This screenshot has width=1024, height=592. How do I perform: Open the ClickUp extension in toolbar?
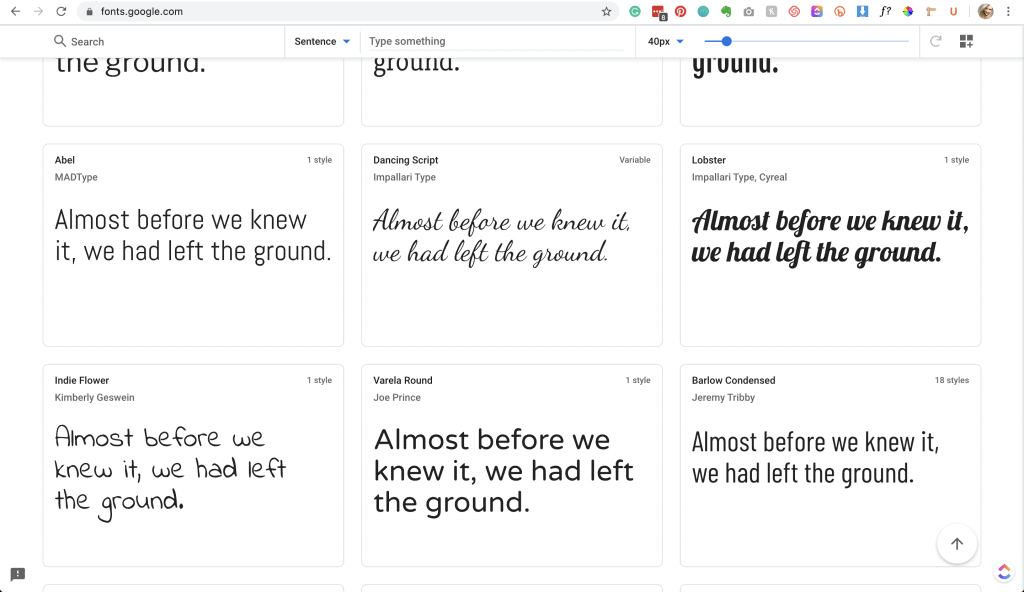click(817, 11)
